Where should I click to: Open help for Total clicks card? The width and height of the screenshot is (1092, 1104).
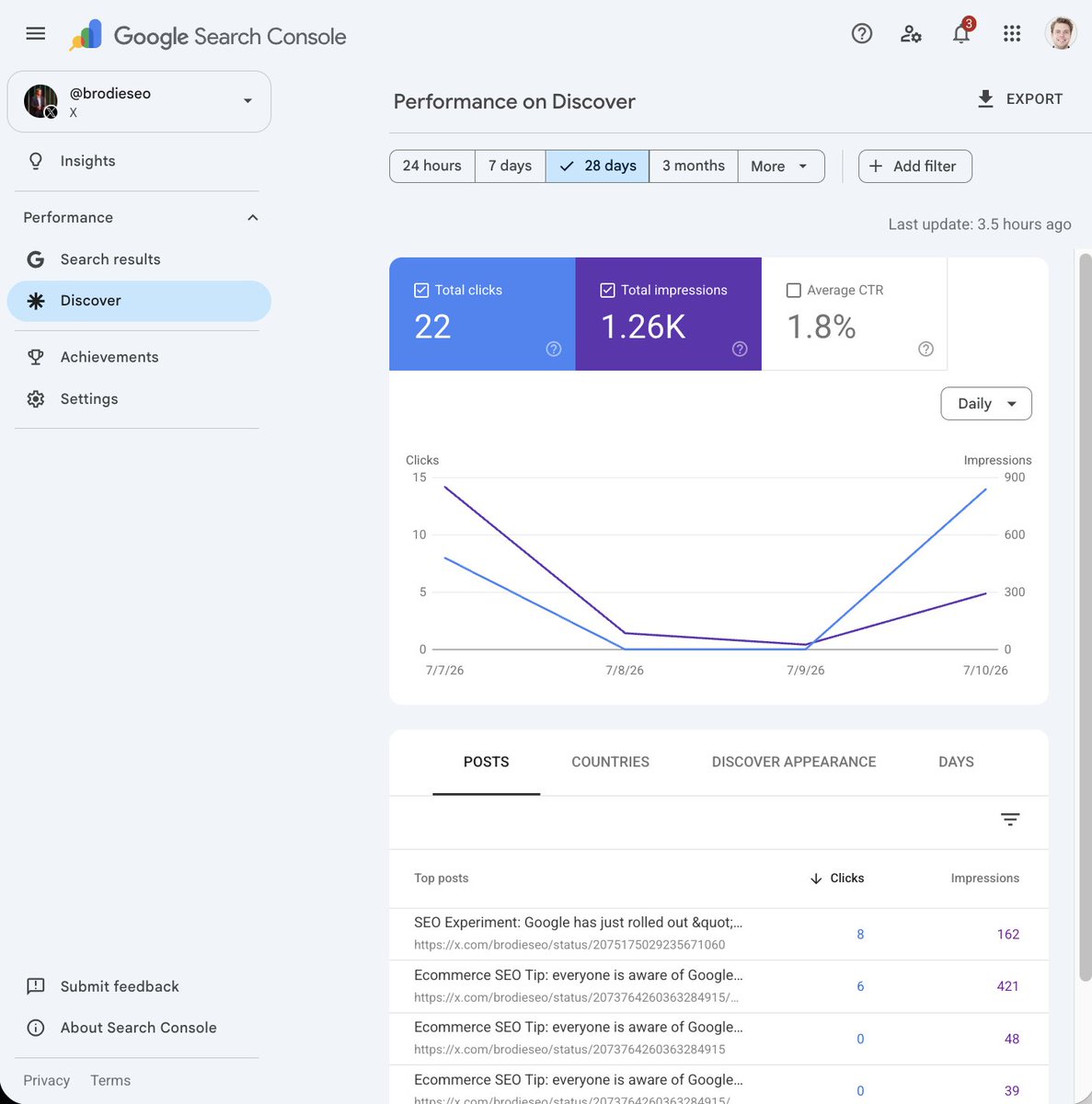pyautogui.click(x=554, y=349)
